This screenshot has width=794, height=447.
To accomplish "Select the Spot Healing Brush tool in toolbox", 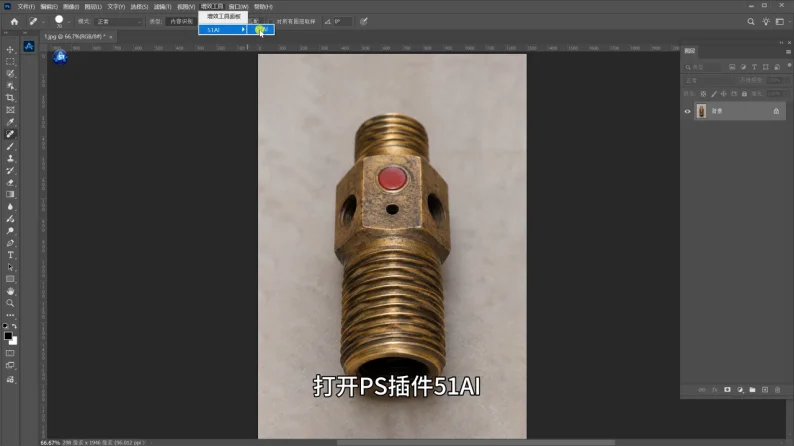I will (10, 134).
